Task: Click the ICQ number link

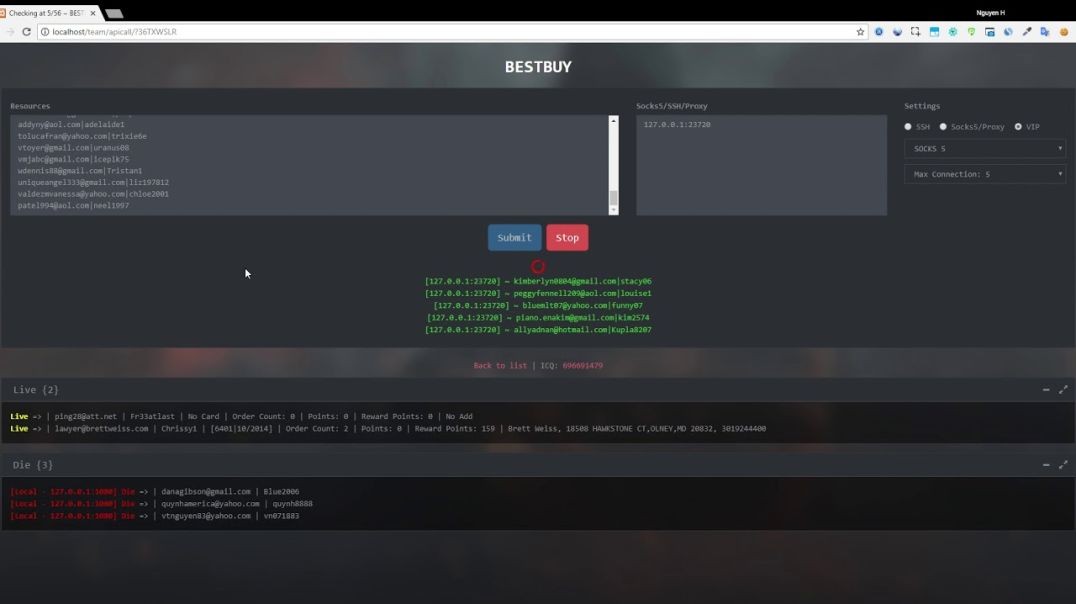Action: pyautogui.click(x=583, y=366)
